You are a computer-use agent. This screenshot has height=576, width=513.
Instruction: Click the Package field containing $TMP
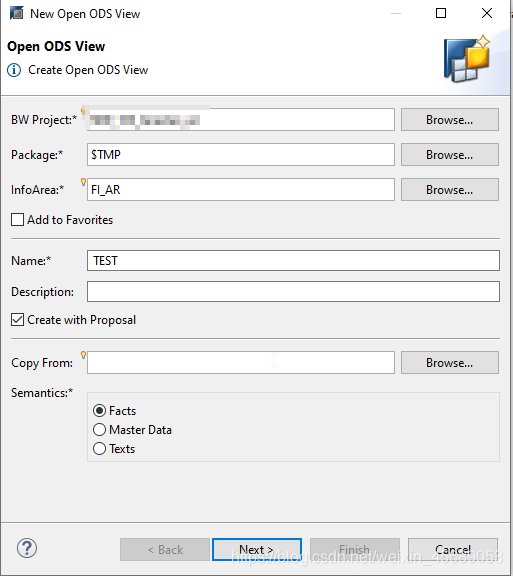coord(241,155)
